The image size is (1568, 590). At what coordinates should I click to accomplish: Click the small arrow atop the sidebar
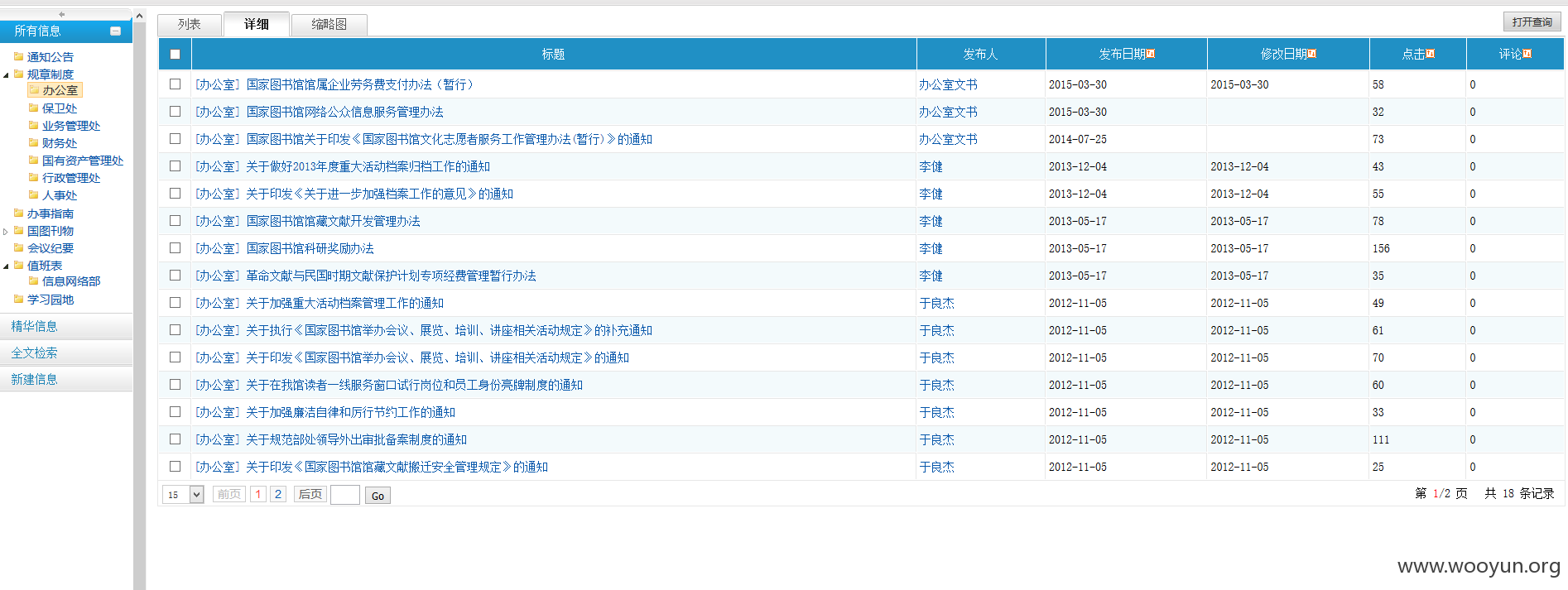tap(62, 14)
